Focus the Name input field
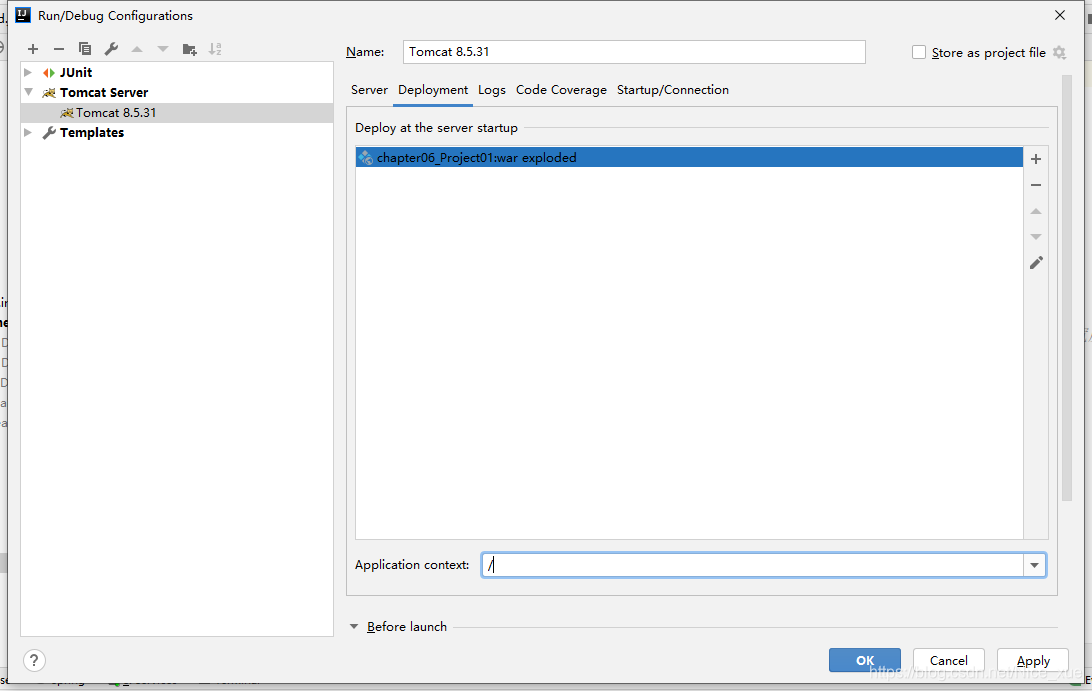The image size is (1092, 691). pyautogui.click(x=634, y=52)
